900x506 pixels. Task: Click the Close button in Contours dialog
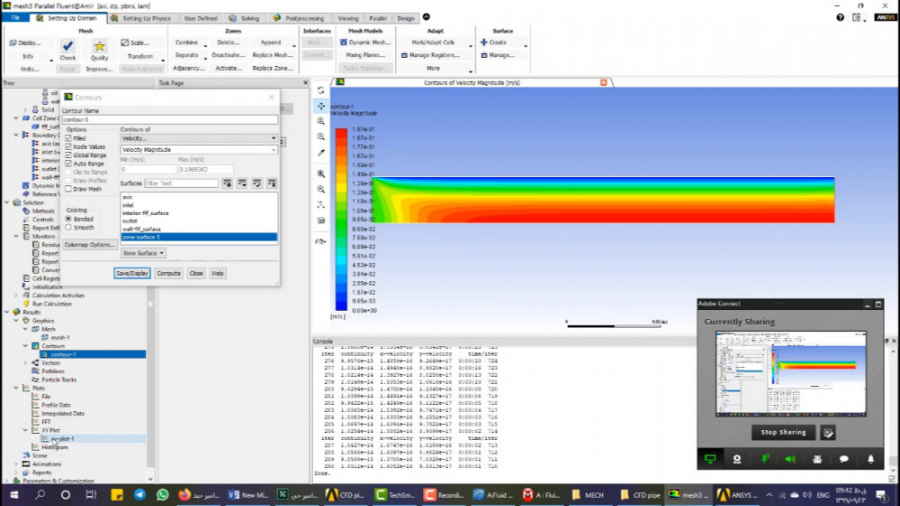click(x=196, y=274)
